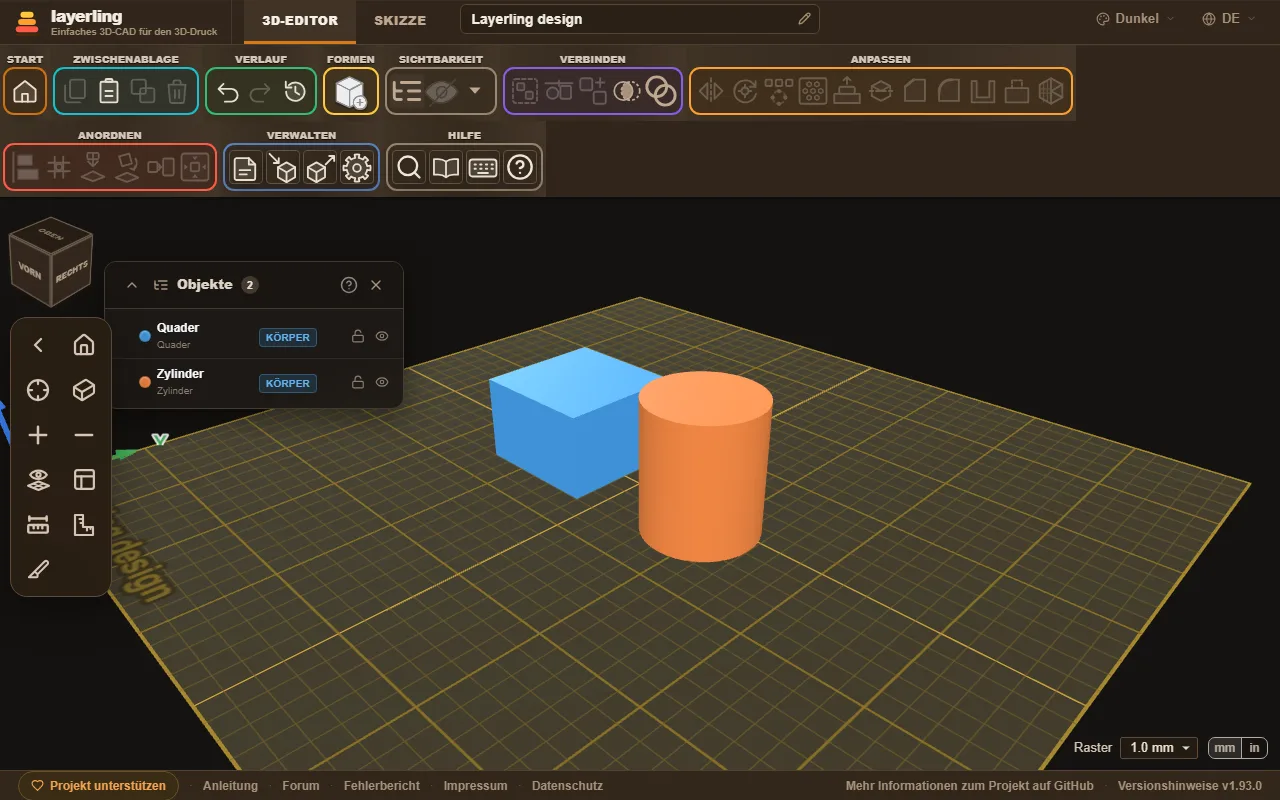
Task: Select the ruler measure tool in left panel
Action: pos(38,525)
